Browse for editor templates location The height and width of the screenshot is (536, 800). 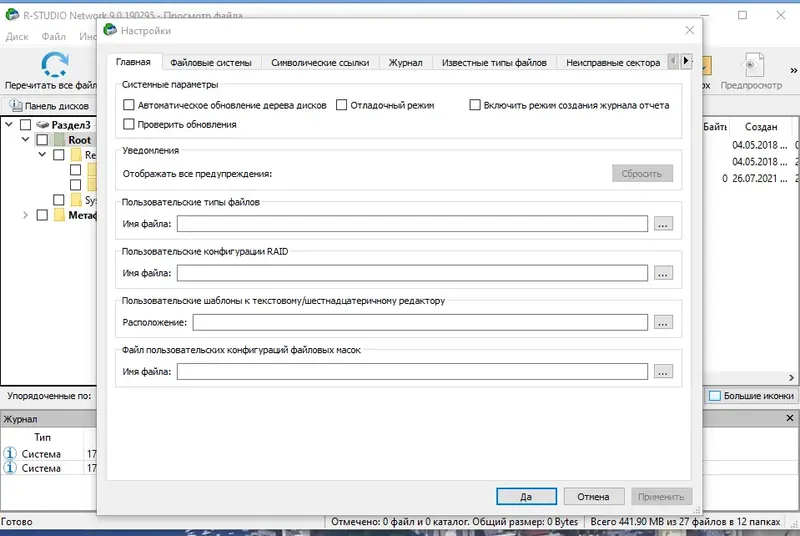[x=663, y=322]
